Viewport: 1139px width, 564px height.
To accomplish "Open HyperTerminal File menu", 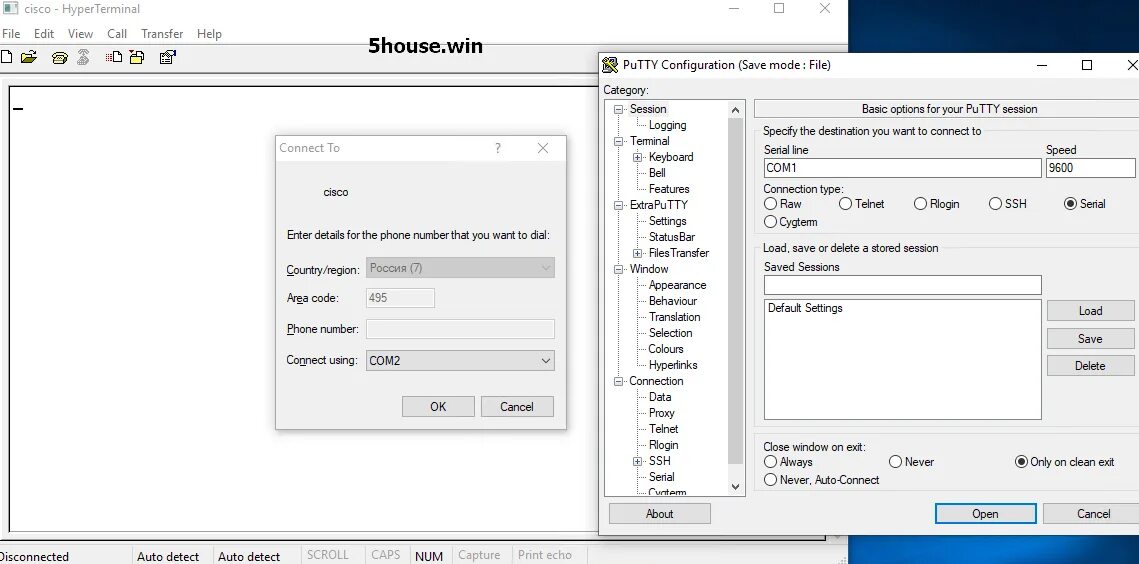I will point(11,33).
